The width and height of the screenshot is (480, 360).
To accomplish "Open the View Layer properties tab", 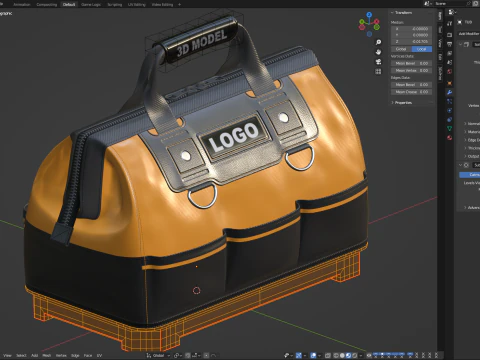I will 449,53.
